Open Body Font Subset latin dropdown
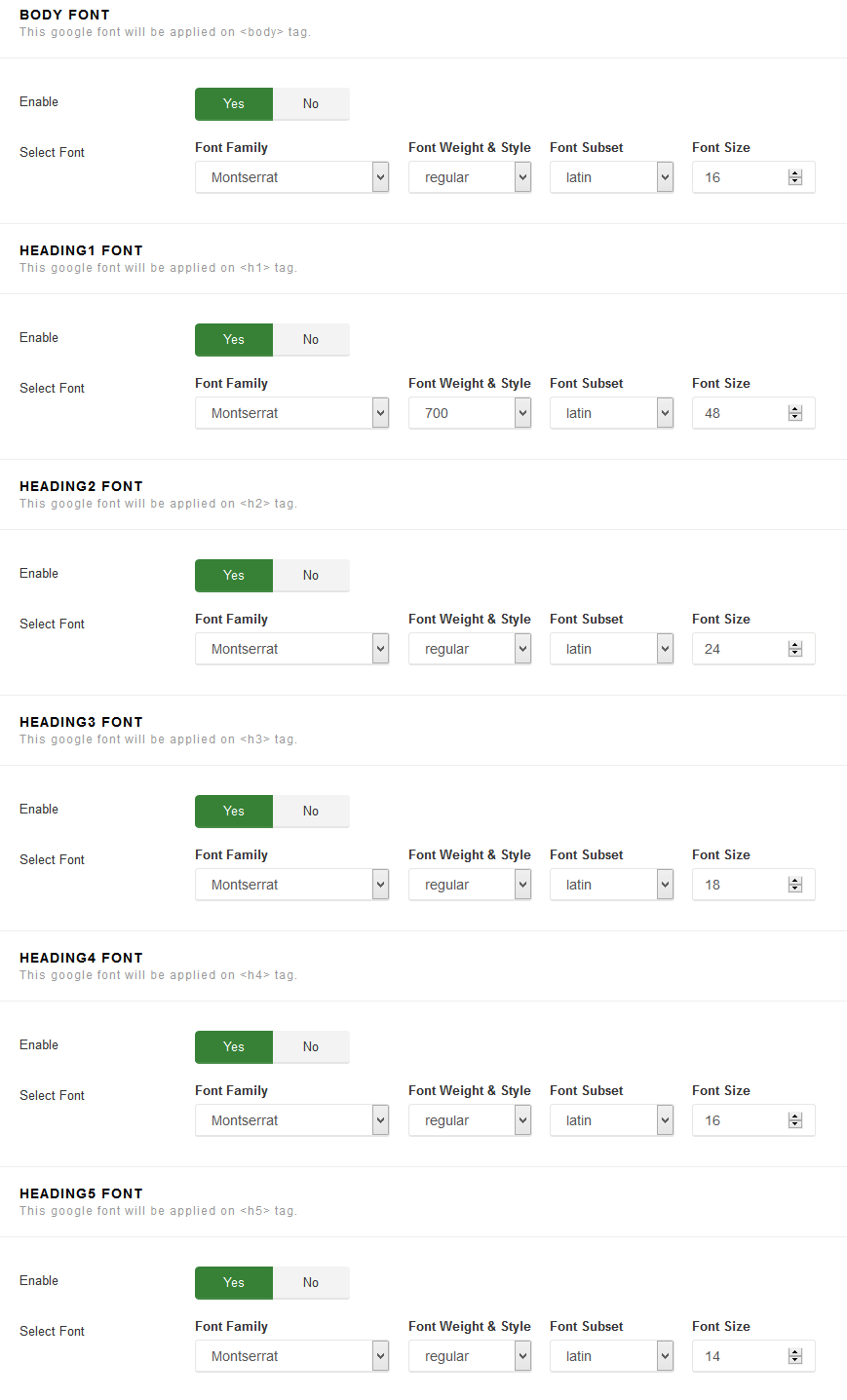 [611, 177]
